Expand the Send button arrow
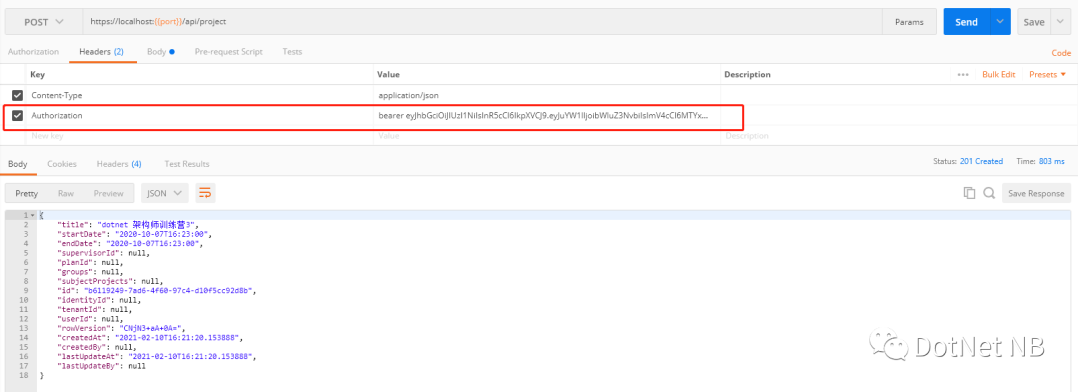 (1000, 22)
